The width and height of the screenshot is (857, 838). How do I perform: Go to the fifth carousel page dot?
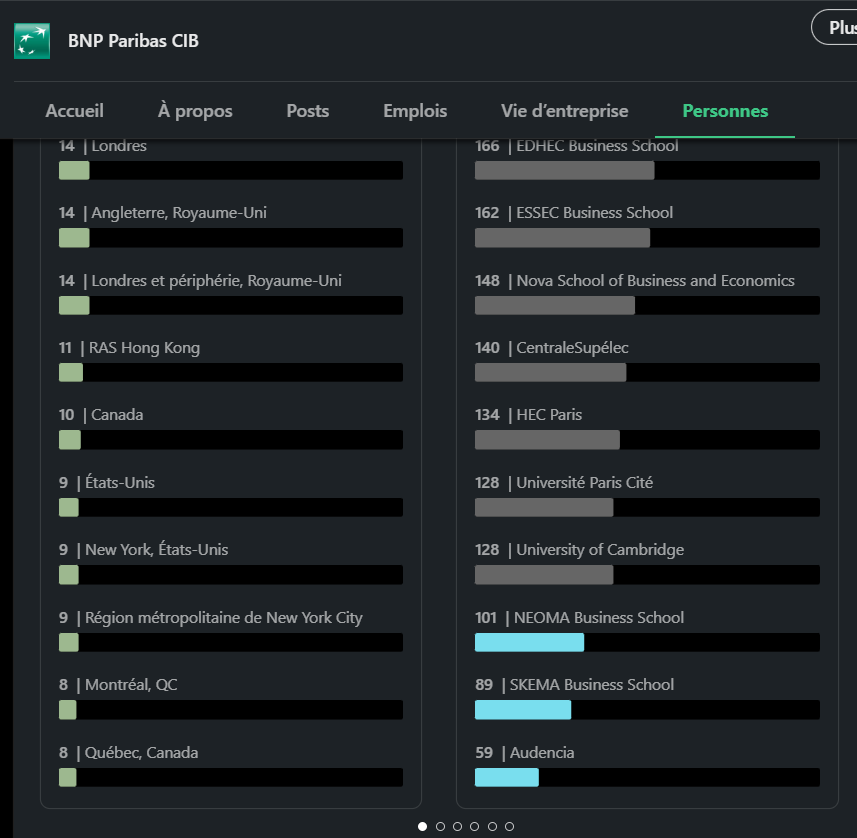click(492, 827)
